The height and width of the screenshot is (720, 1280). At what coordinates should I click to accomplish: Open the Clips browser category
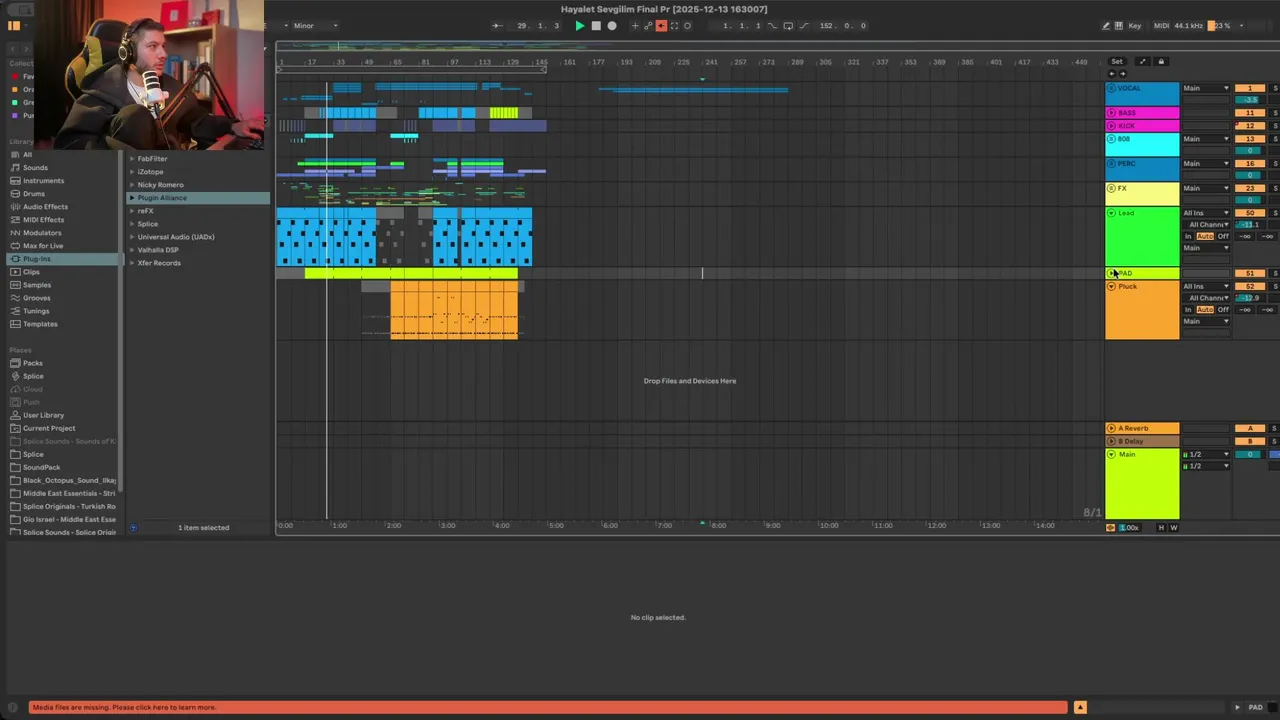32,272
